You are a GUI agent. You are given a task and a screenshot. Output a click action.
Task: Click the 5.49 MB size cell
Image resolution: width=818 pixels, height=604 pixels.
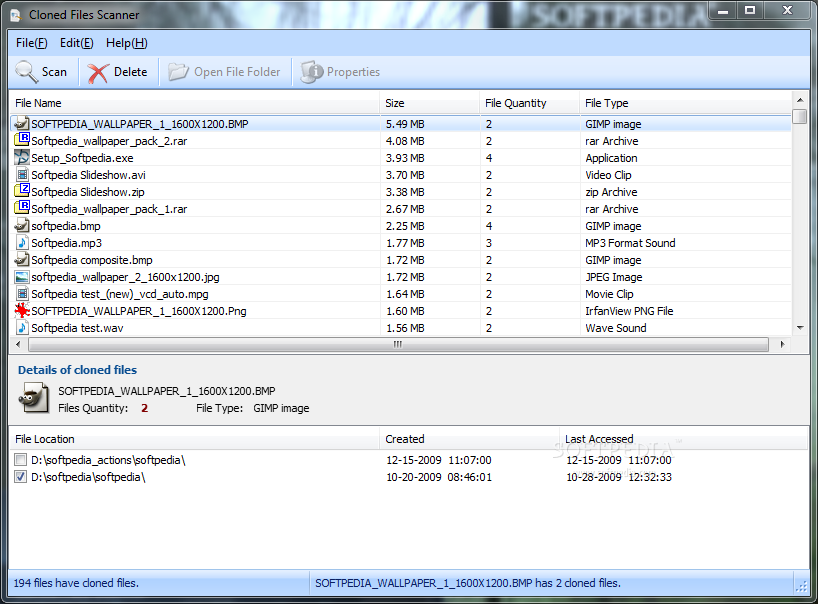point(405,124)
